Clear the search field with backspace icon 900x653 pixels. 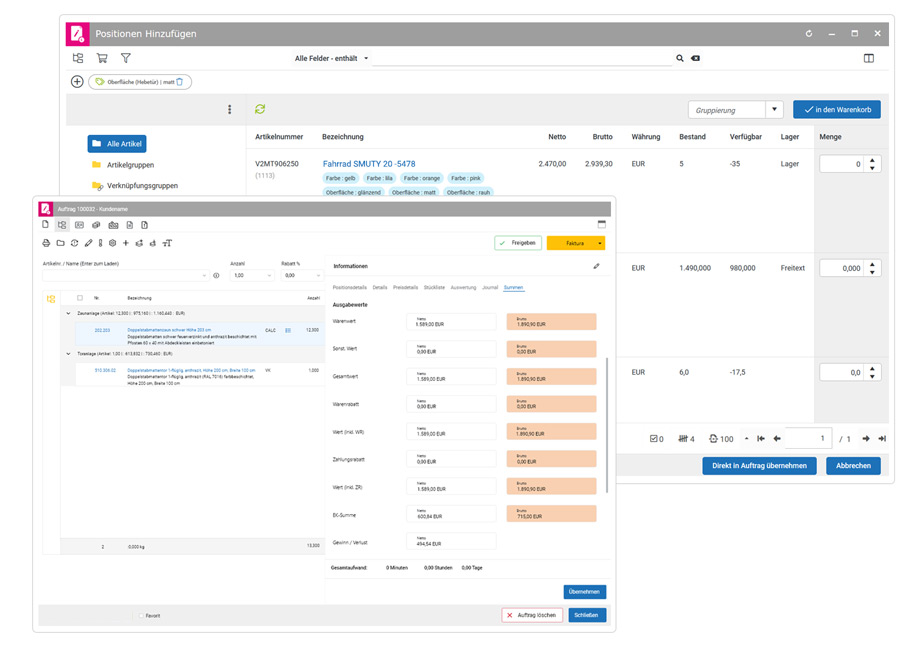(696, 59)
